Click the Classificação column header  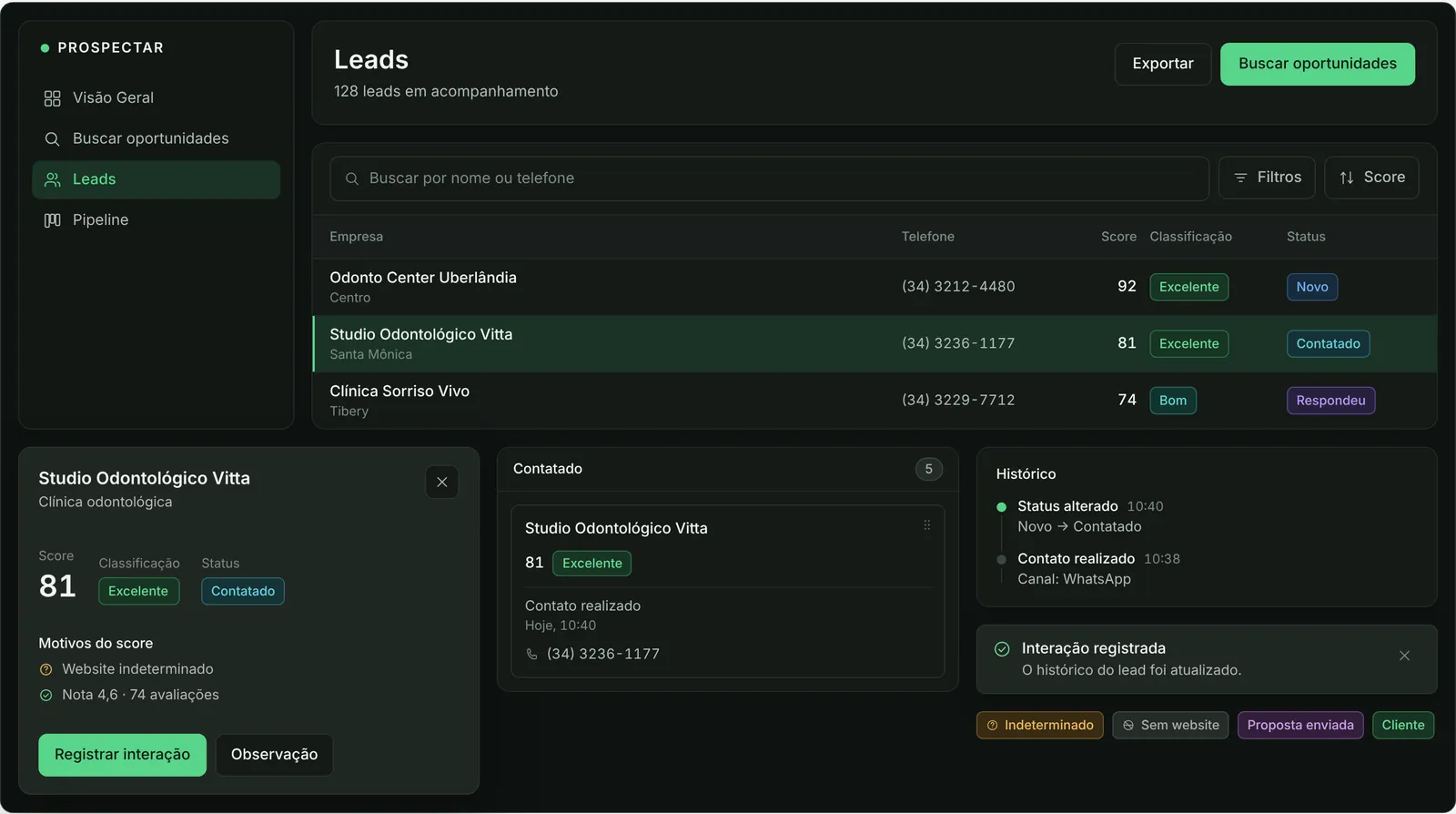[1190, 237]
